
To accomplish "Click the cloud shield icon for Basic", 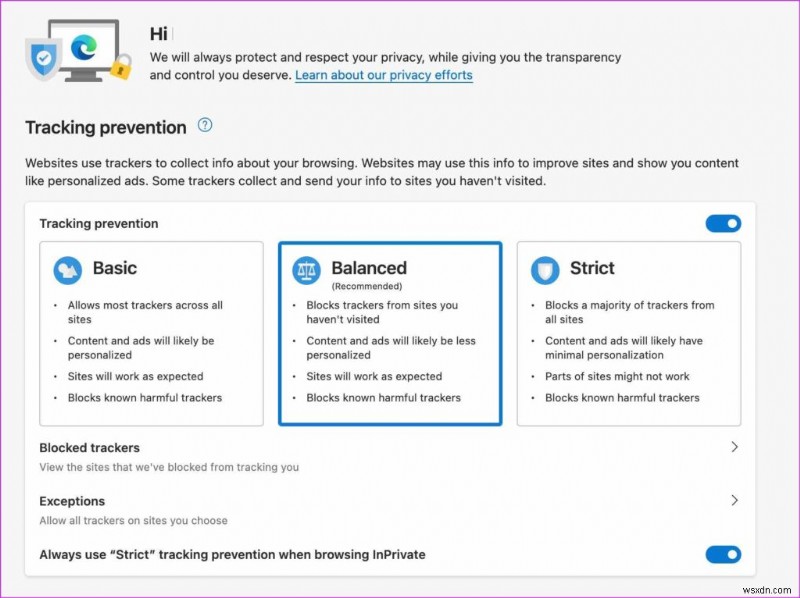I will click(x=70, y=268).
